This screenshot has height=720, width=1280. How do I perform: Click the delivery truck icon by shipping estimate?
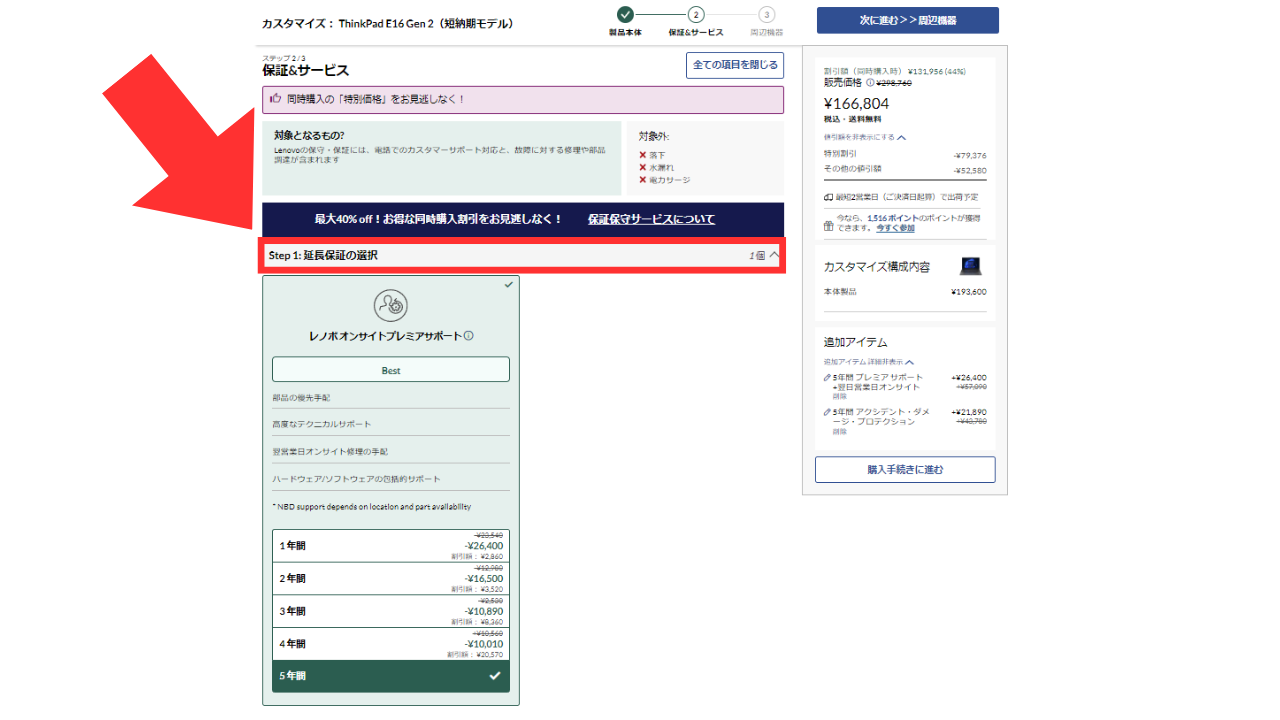[828, 197]
